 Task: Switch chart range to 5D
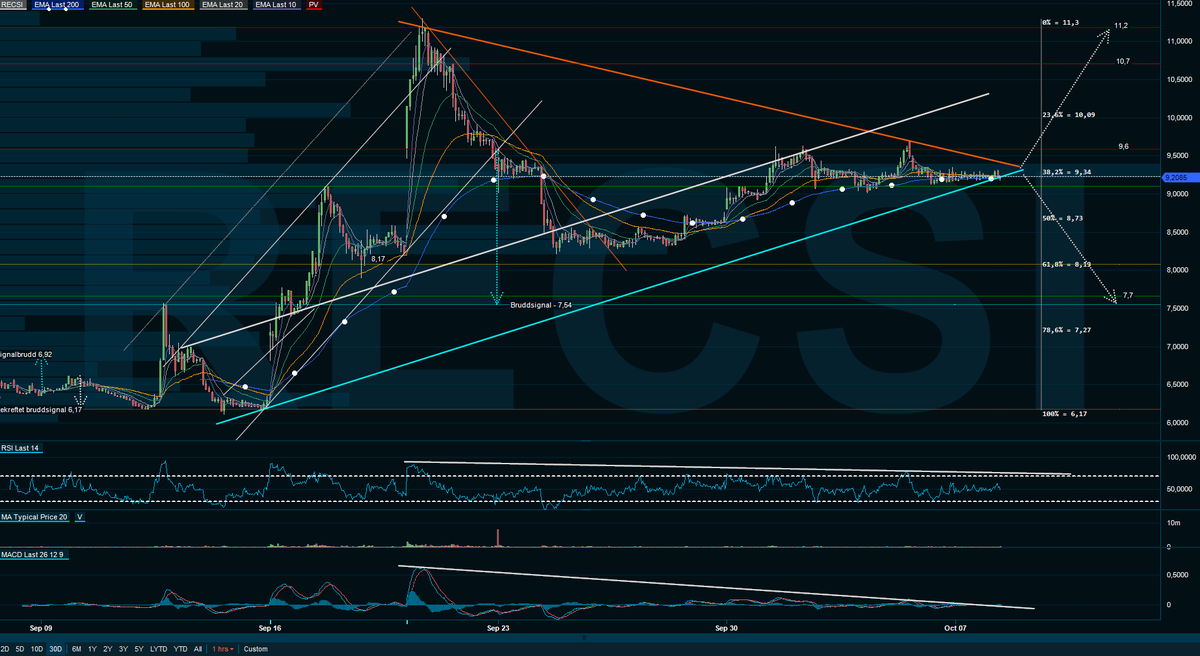pyautogui.click(x=22, y=649)
